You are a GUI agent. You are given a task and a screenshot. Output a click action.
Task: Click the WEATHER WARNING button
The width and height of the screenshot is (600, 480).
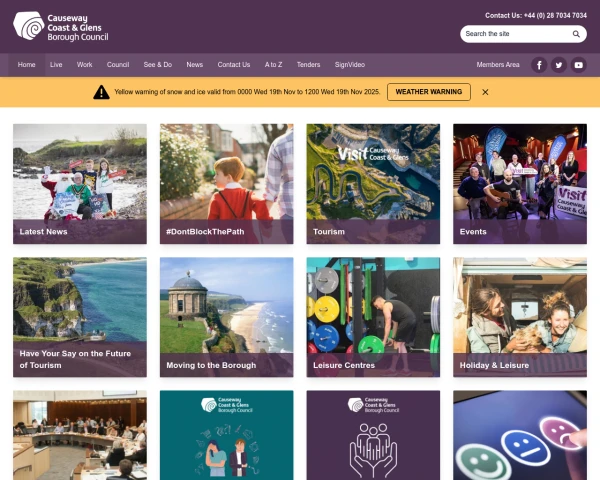click(429, 92)
